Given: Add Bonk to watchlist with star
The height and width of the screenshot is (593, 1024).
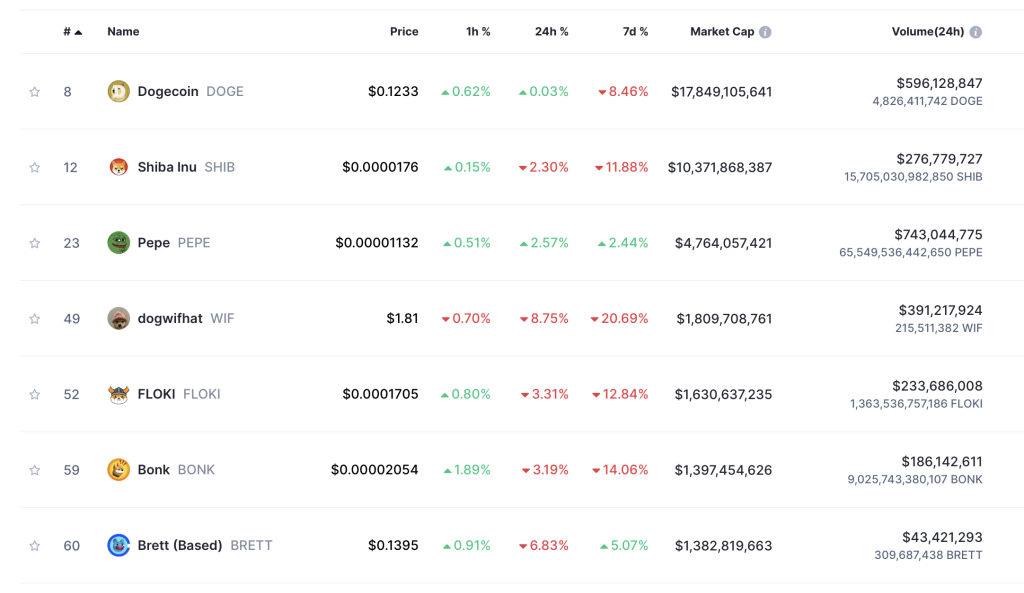Looking at the screenshot, I should [x=35, y=471].
